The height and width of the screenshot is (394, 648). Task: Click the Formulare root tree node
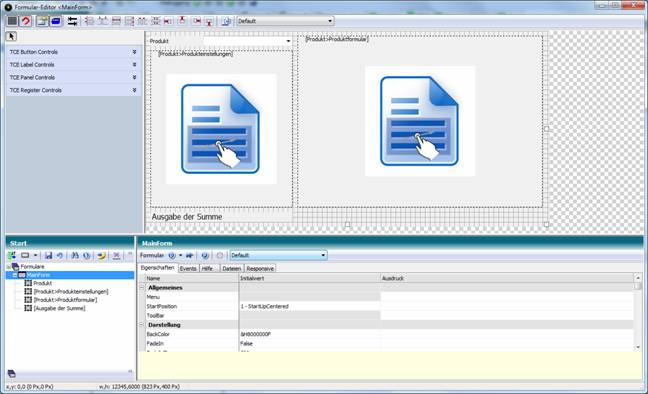pyautogui.click(x=32, y=267)
